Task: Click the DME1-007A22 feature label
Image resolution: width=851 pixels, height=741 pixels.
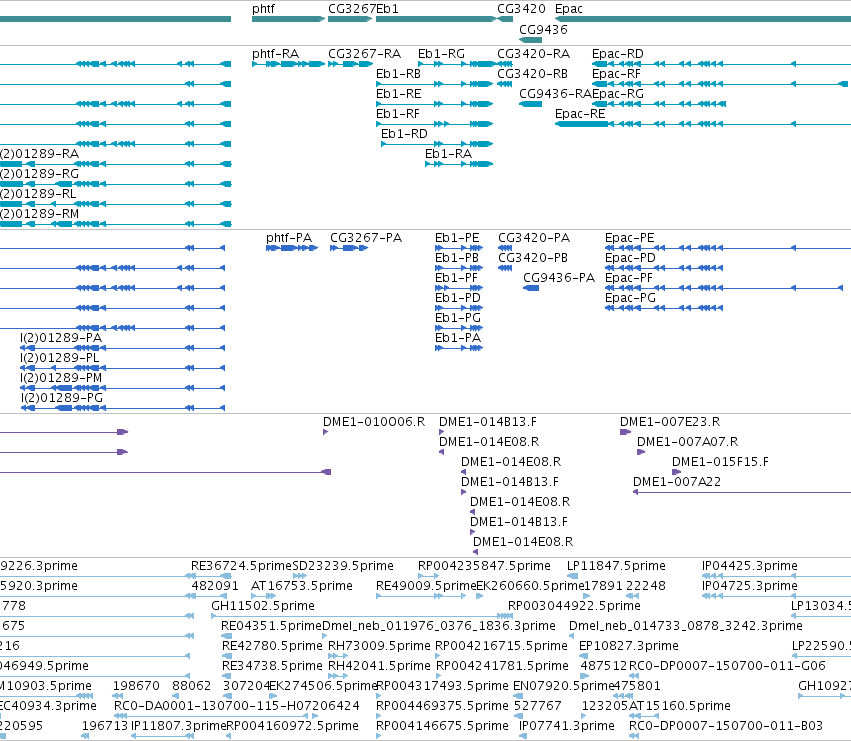Action: click(677, 482)
